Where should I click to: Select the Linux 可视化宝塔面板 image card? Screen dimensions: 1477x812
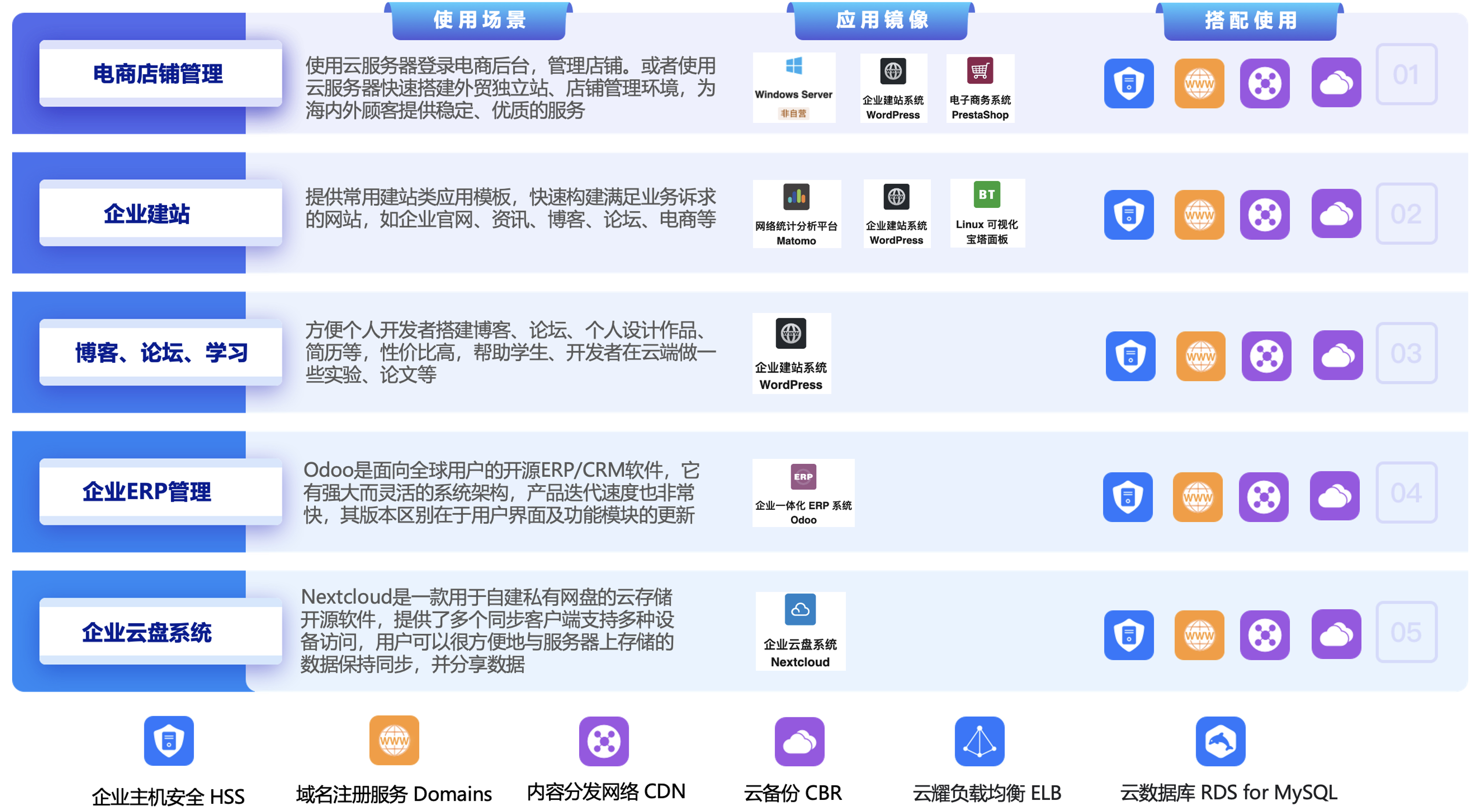pyautogui.click(x=987, y=213)
